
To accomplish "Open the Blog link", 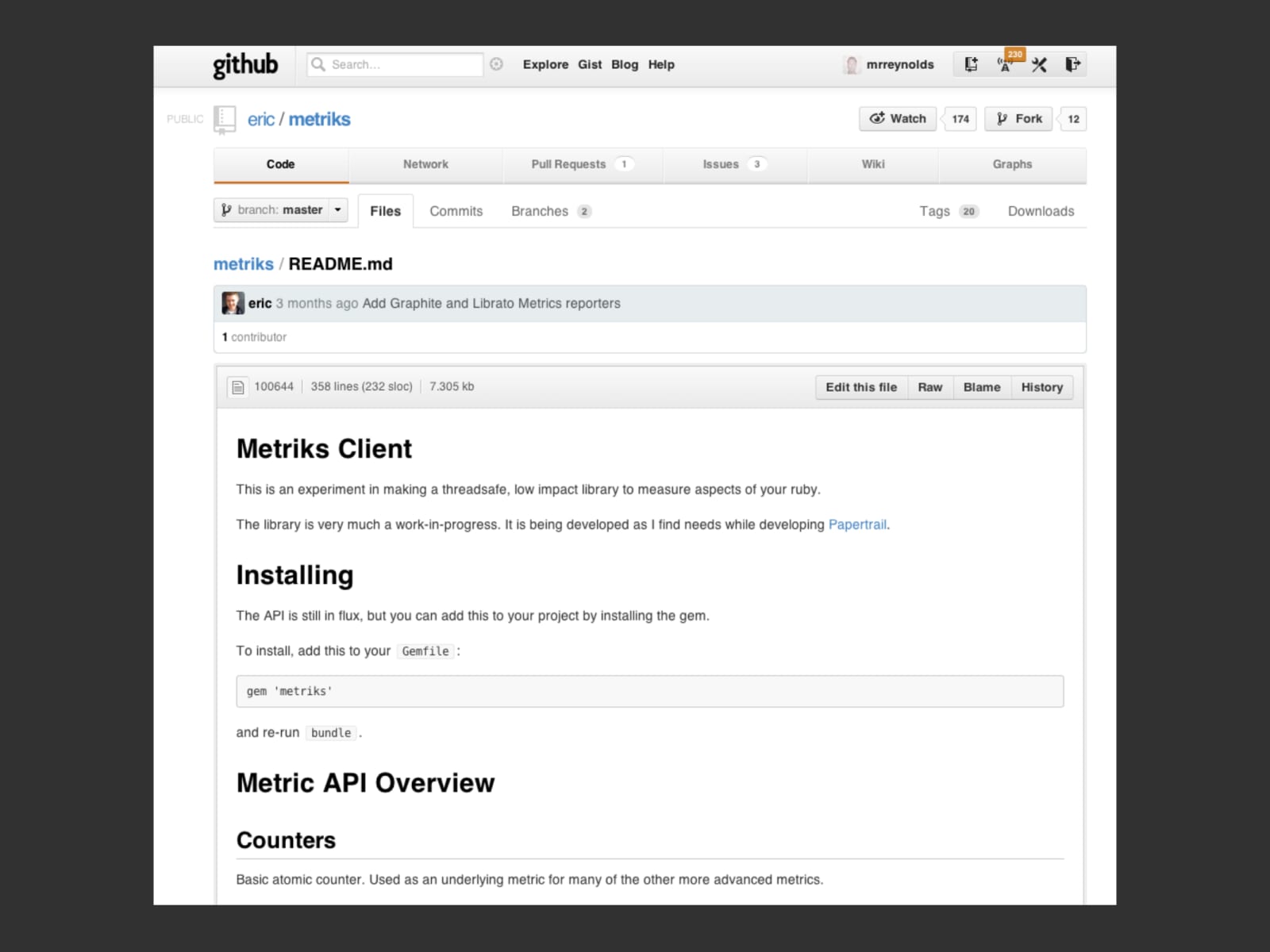I will coord(625,64).
